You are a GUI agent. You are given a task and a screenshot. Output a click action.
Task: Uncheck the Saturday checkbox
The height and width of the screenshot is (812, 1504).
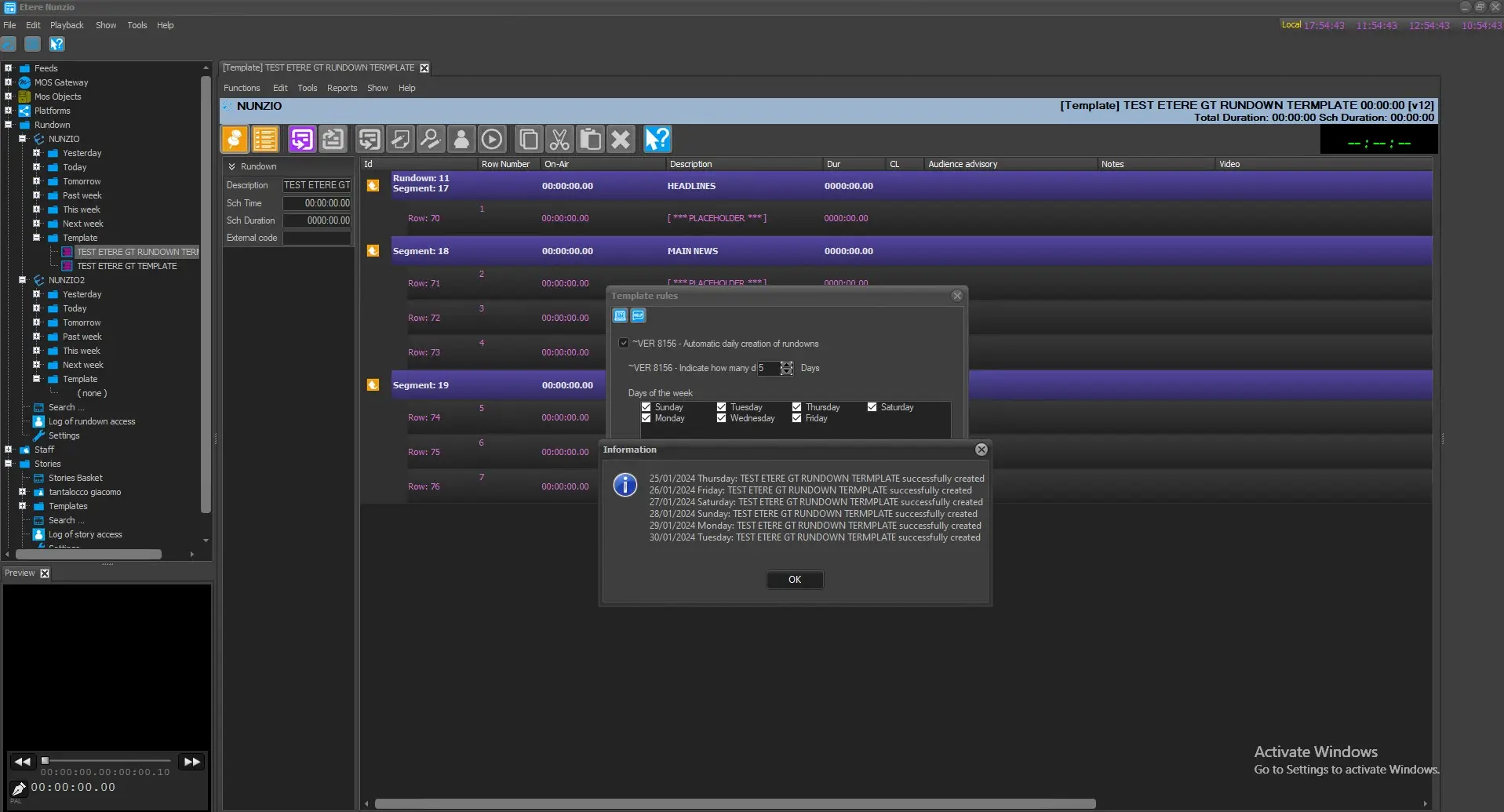pyautogui.click(x=872, y=407)
